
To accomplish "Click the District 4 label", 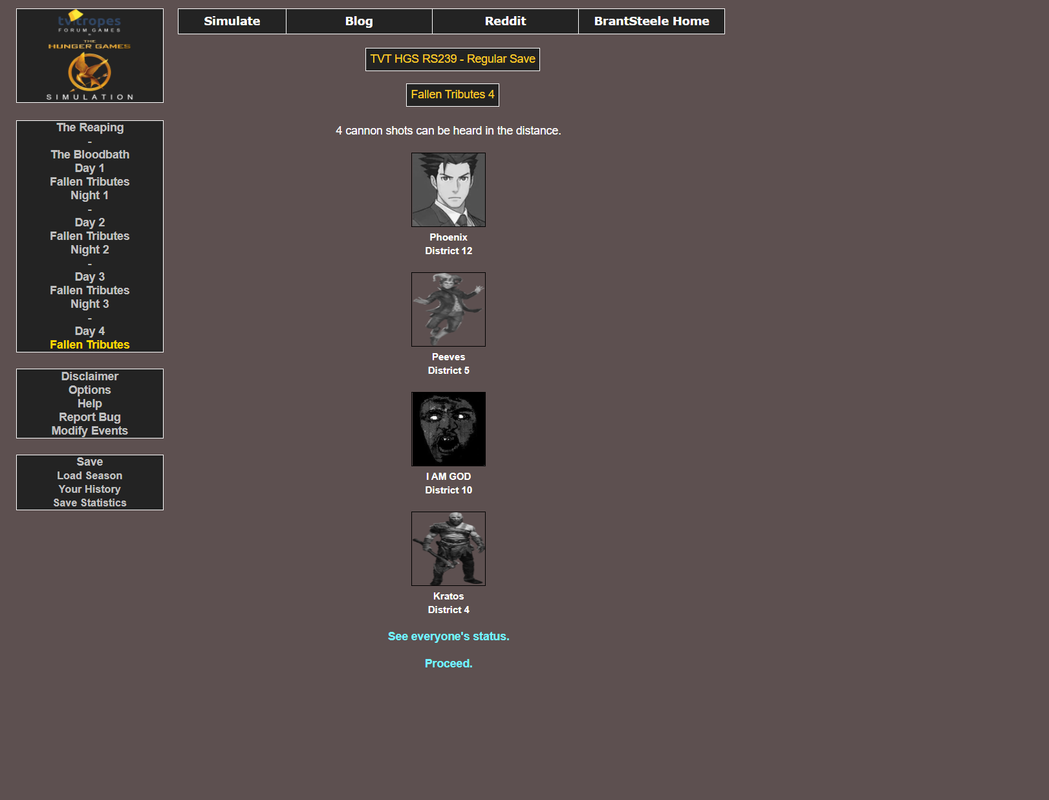I will coord(448,610).
